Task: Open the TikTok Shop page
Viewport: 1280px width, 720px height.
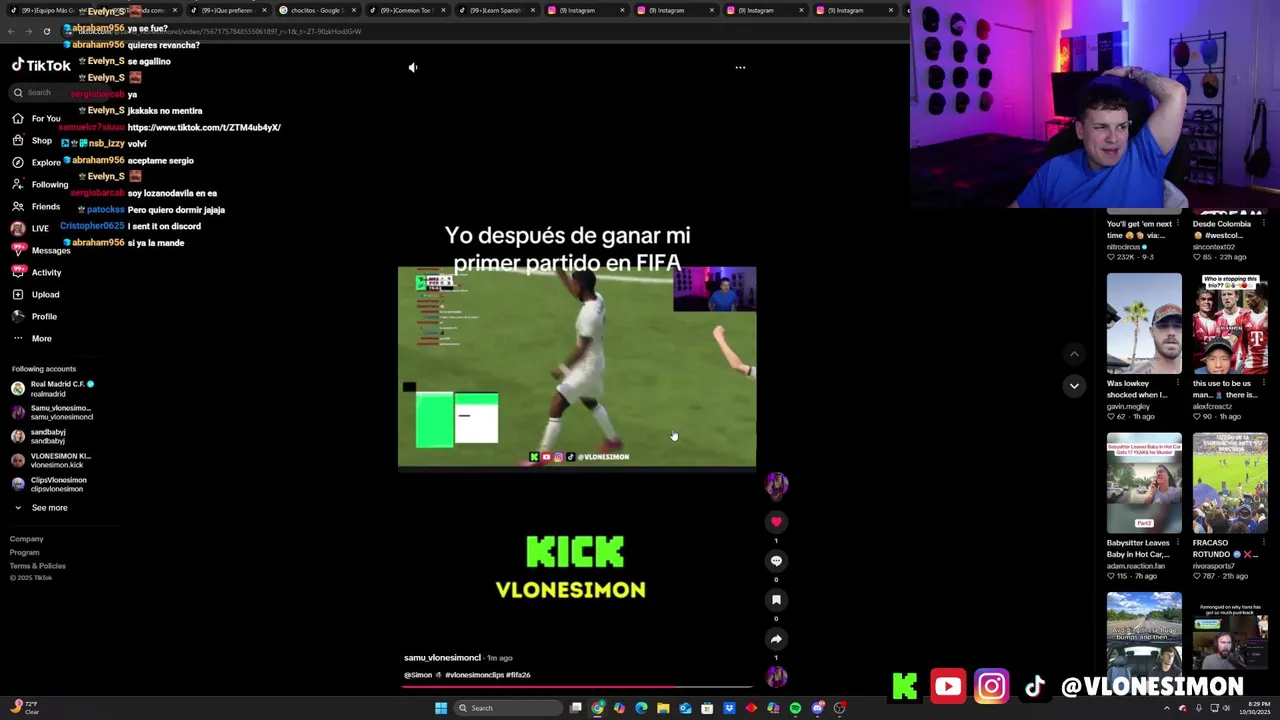Action: pyautogui.click(x=32, y=140)
